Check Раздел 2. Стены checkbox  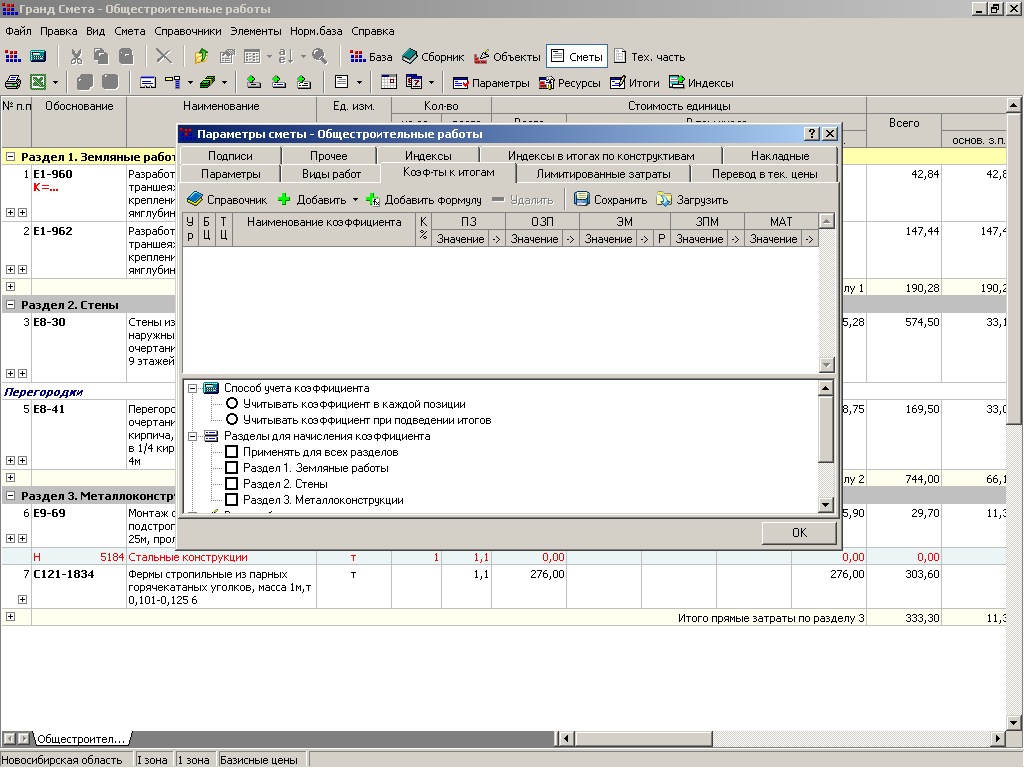(231, 483)
